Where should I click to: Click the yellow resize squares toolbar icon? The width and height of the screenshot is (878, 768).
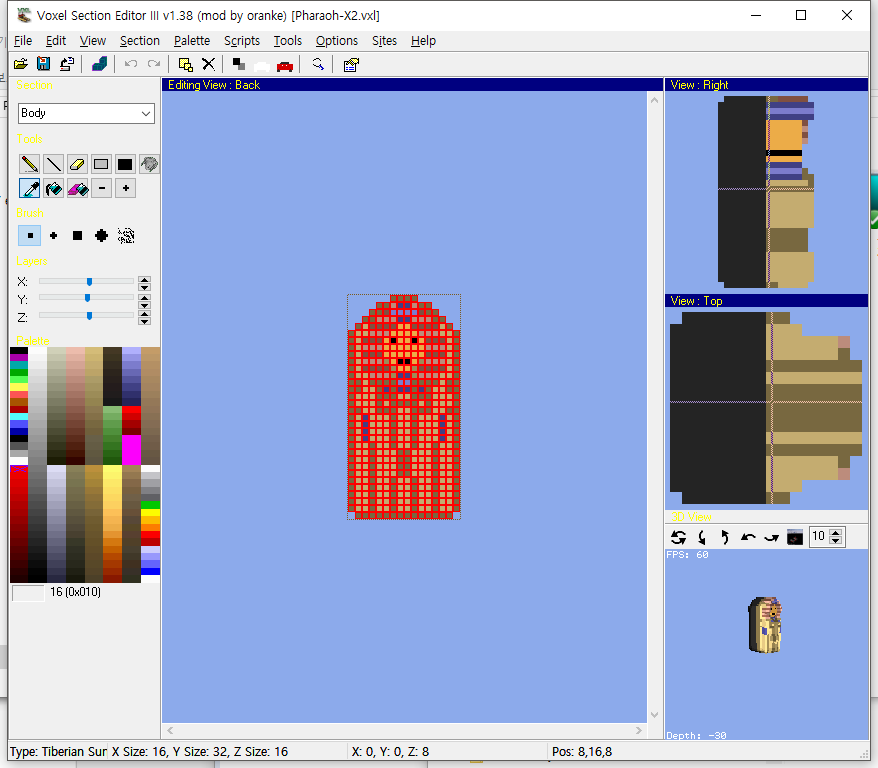[185, 64]
